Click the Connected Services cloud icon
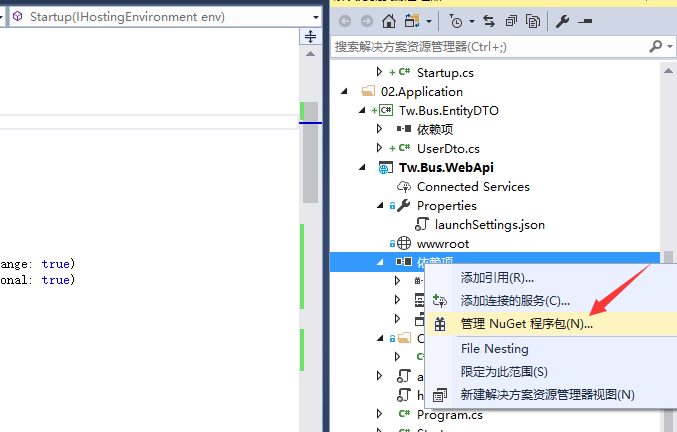The image size is (677, 432). pyautogui.click(x=404, y=186)
